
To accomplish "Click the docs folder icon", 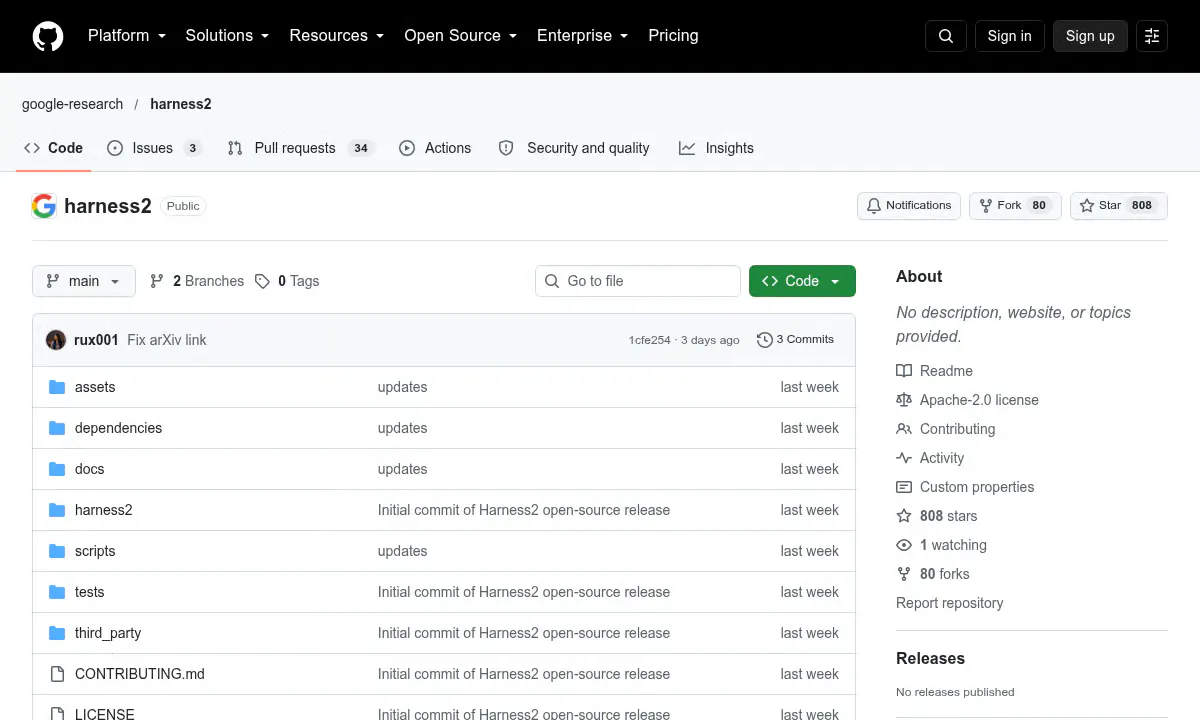I will [x=57, y=469].
